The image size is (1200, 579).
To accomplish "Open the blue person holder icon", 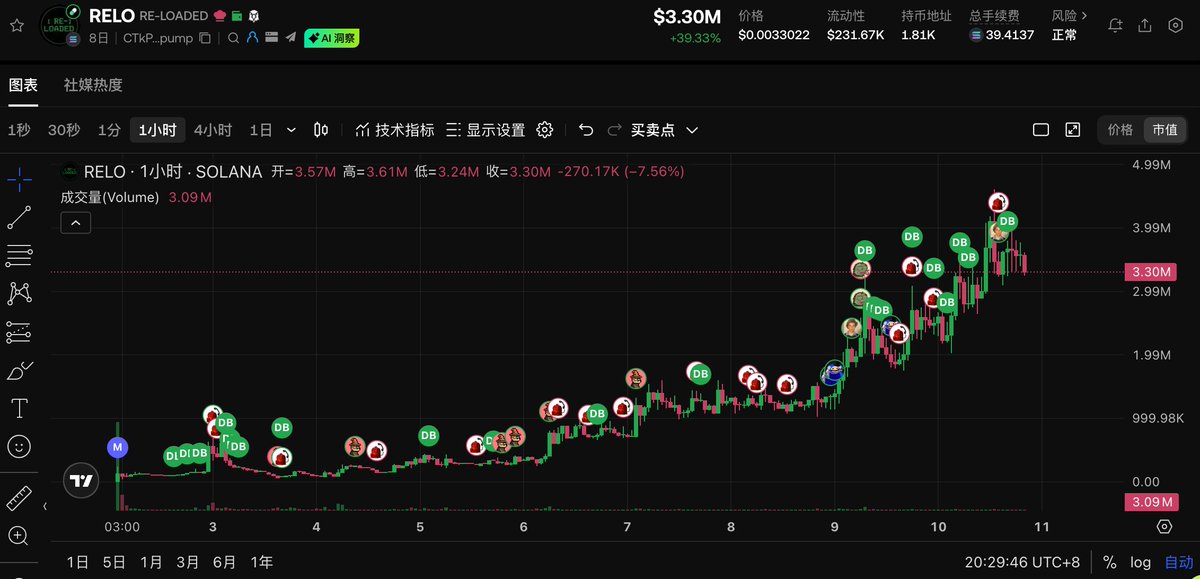I will tap(252, 38).
